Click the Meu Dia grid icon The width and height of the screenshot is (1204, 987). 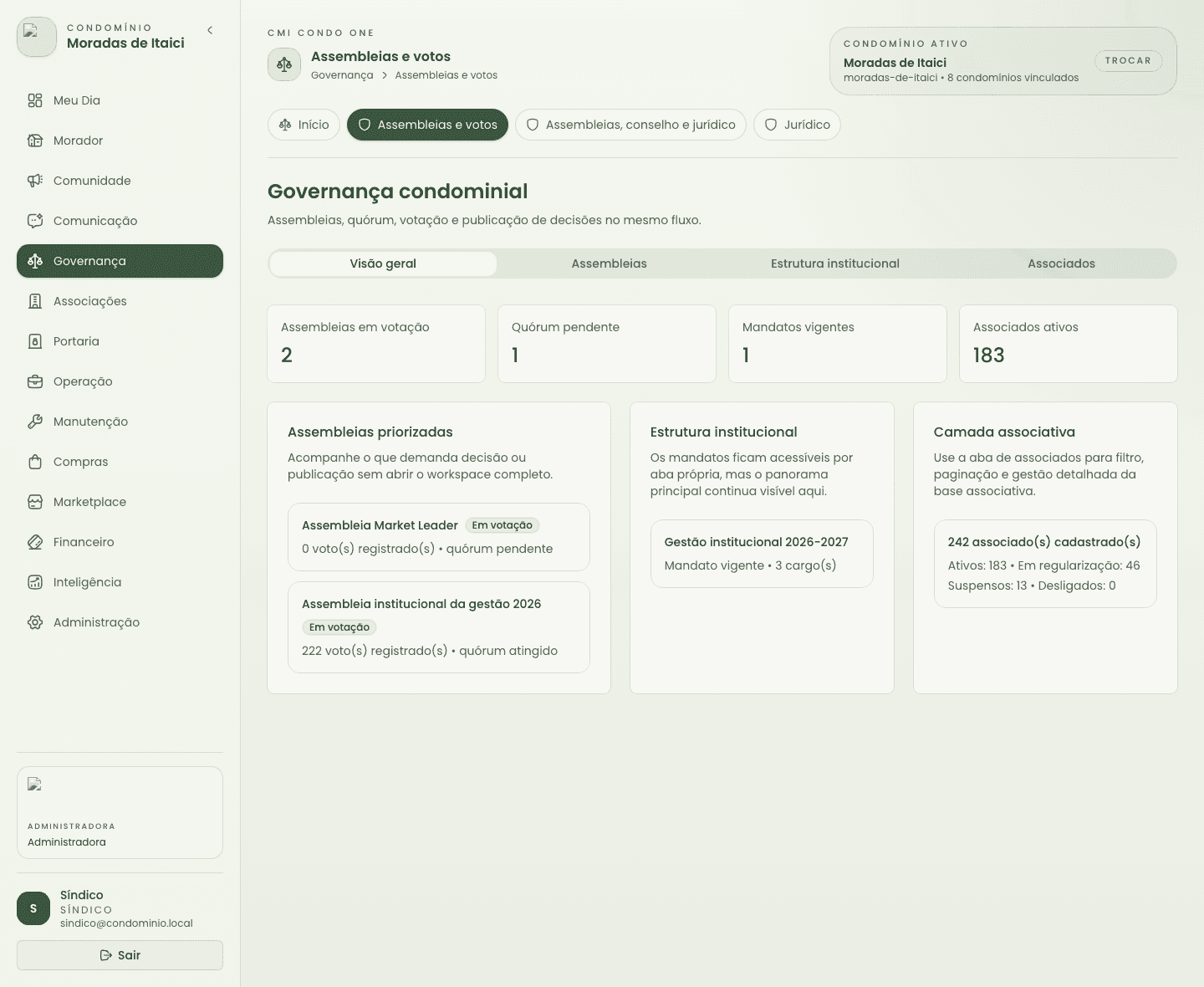tap(35, 100)
